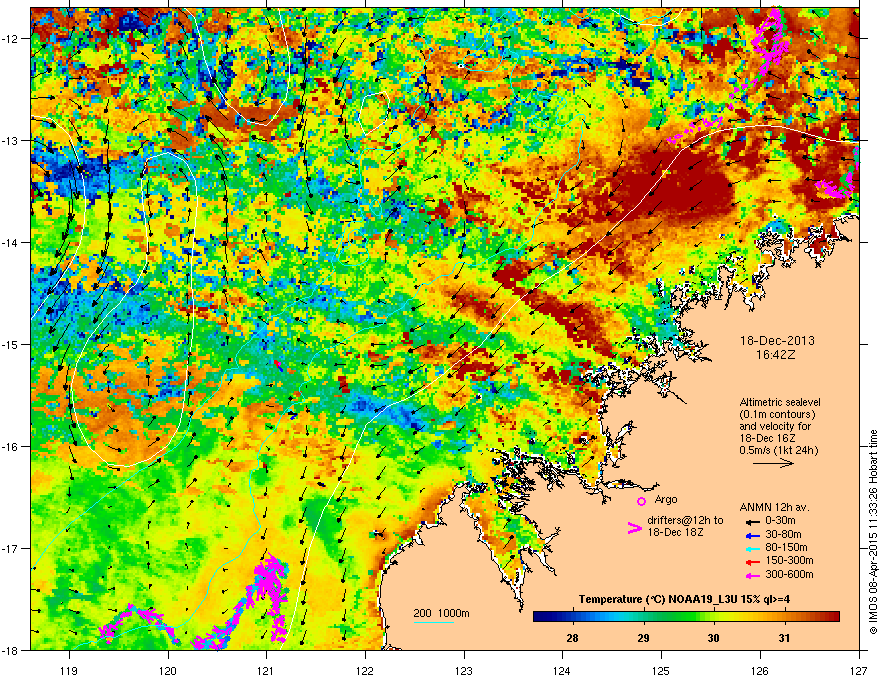Click the '200 1000m' isobath label
This screenshot has height=680, width=880.
pyautogui.click(x=442, y=613)
